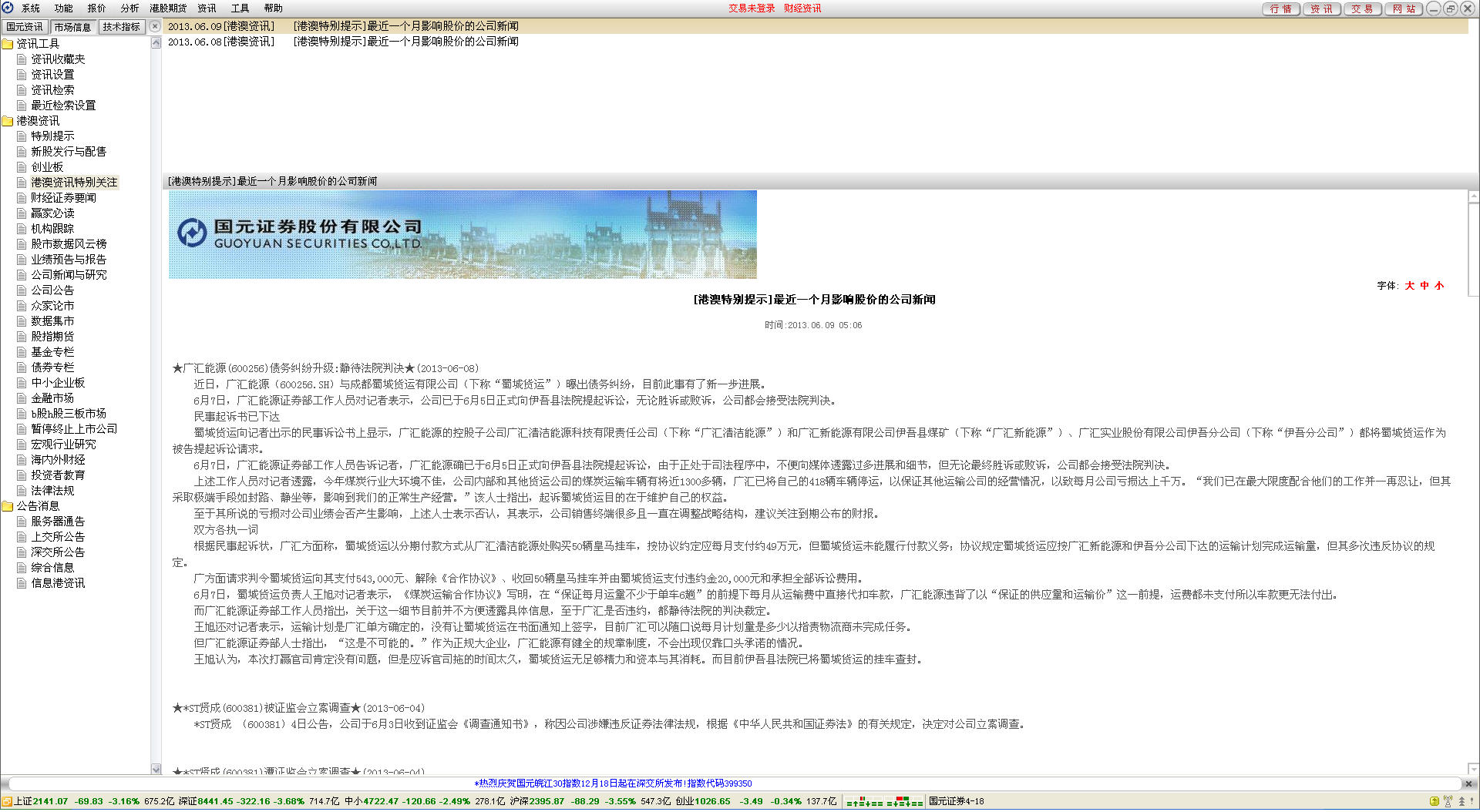Click the 国元证券4-18 status bar entry
Screen dimensions: 1480x812
tap(957, 801)
